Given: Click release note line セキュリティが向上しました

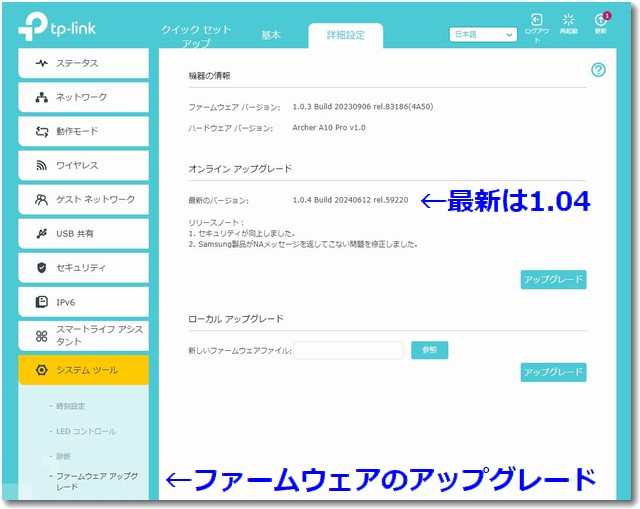Looking at the screenshot, I should coord(241,233).
